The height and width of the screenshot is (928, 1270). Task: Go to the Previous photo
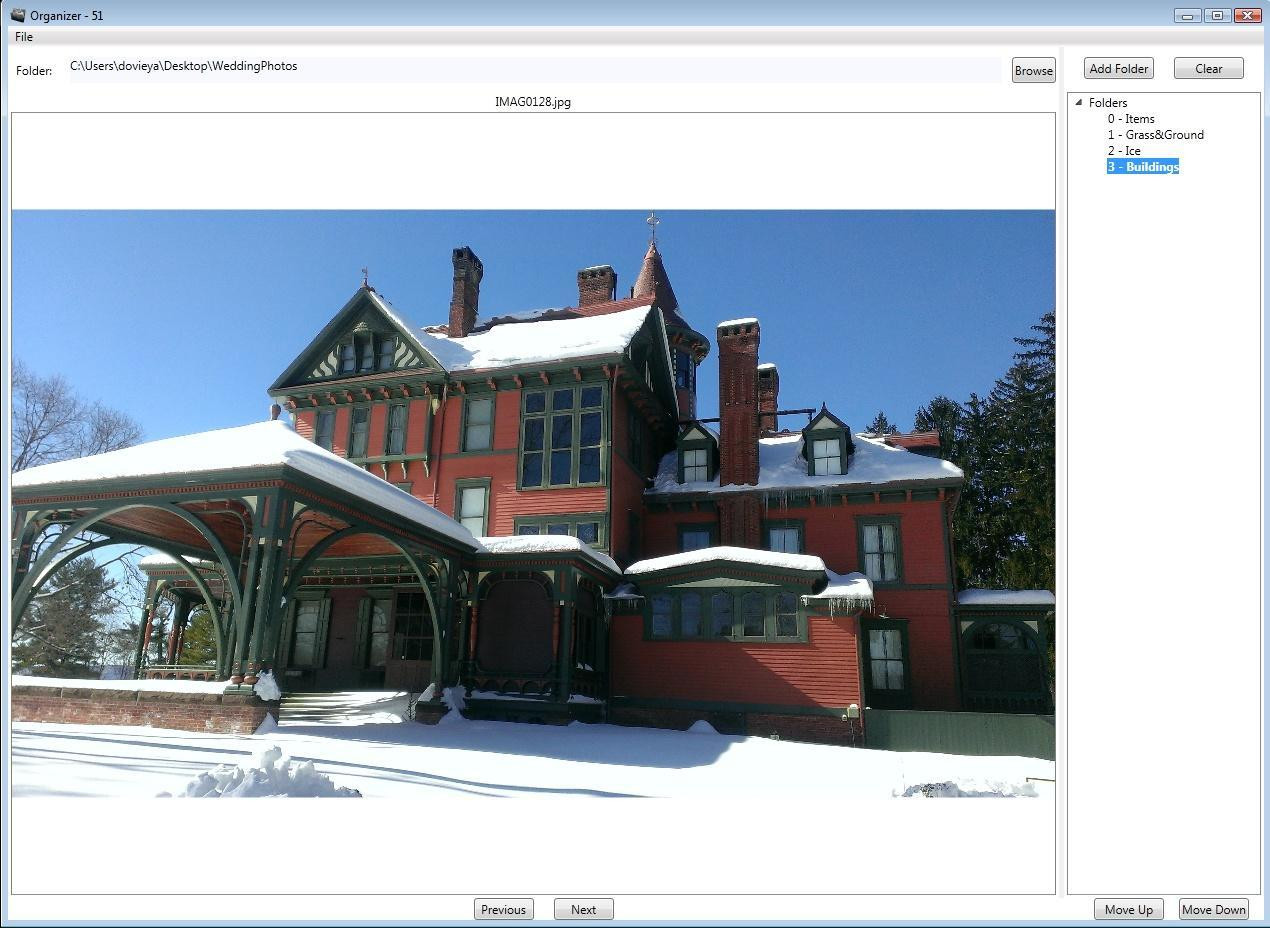(503, 909)
